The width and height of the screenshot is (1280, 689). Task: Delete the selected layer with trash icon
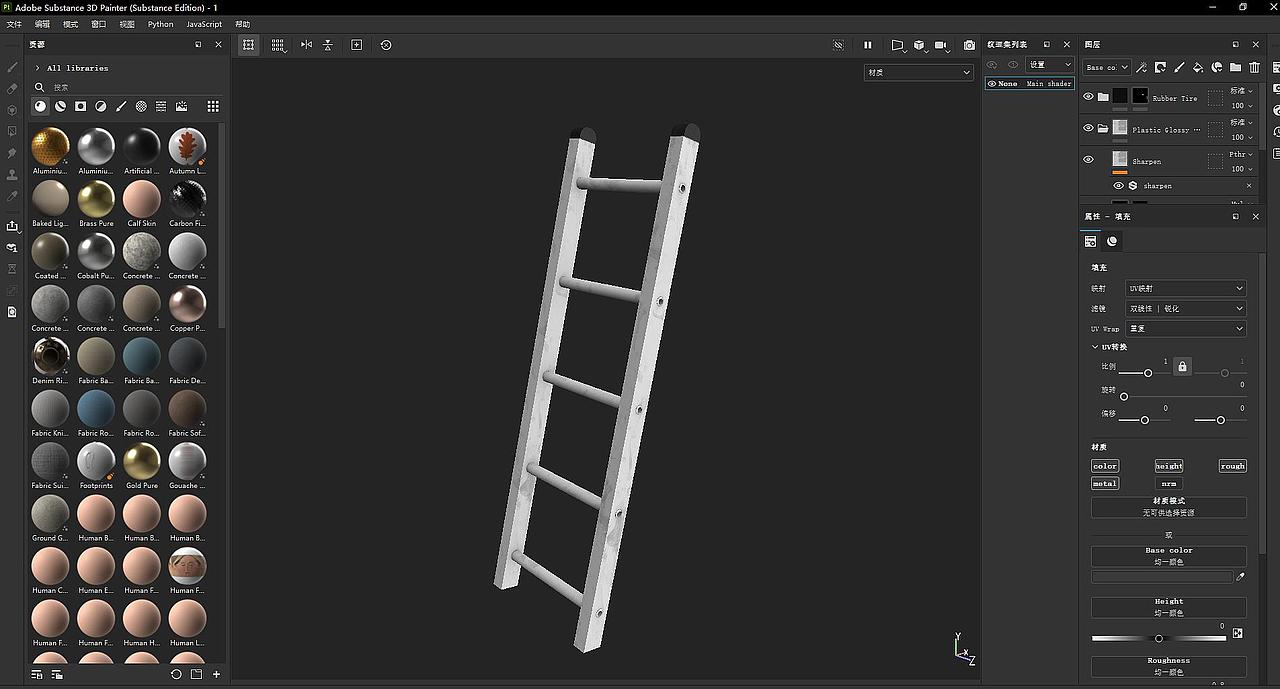point(1255,67)
